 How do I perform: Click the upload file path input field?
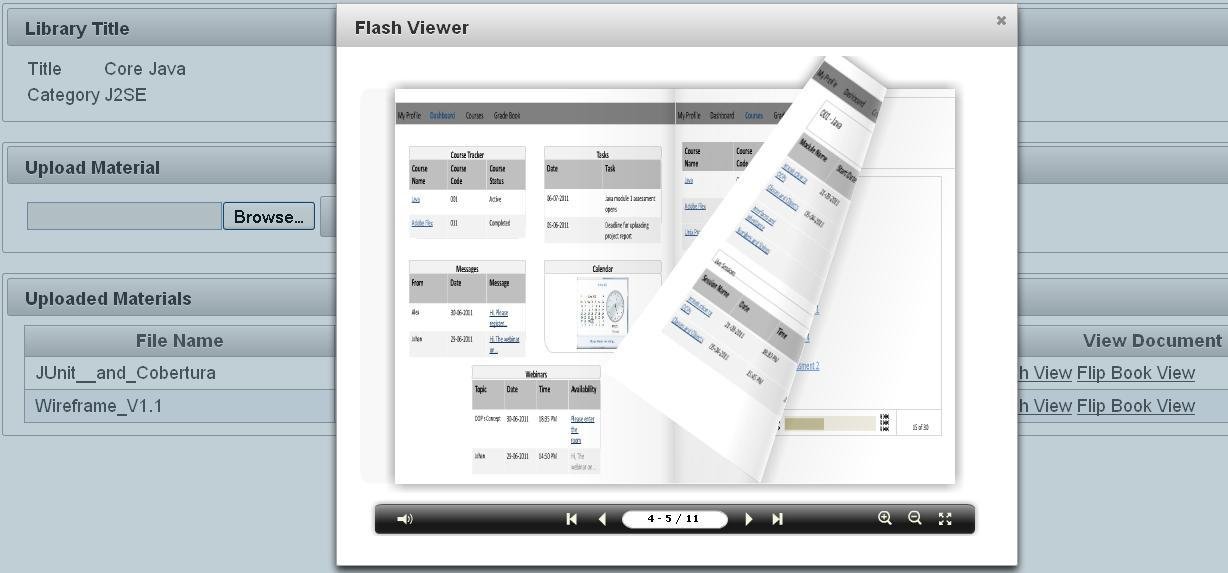pos(124,217)
